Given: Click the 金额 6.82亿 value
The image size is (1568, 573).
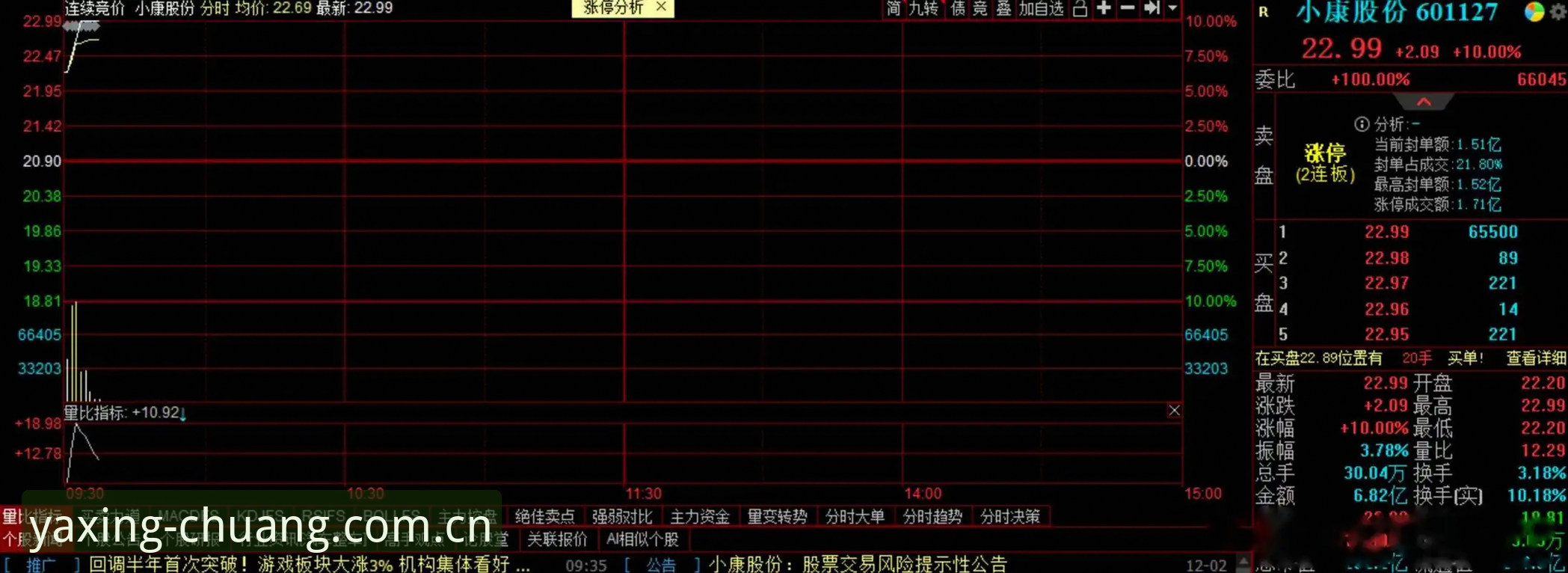Looking at the screenshot, I should [1381, 495].
